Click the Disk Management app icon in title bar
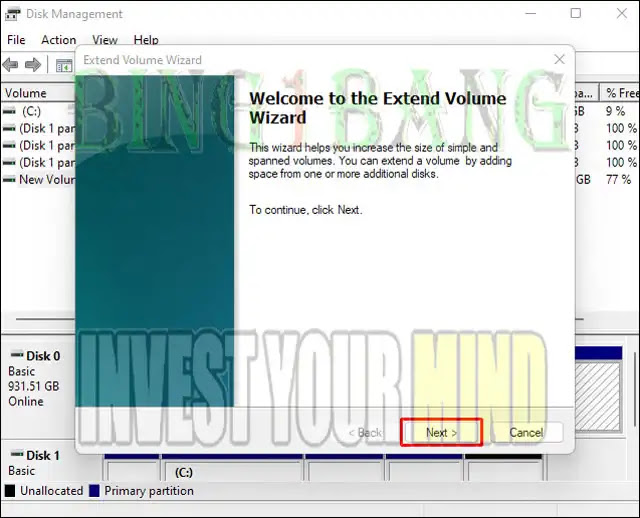Viewport: 640px width, 518px height. 12,13
